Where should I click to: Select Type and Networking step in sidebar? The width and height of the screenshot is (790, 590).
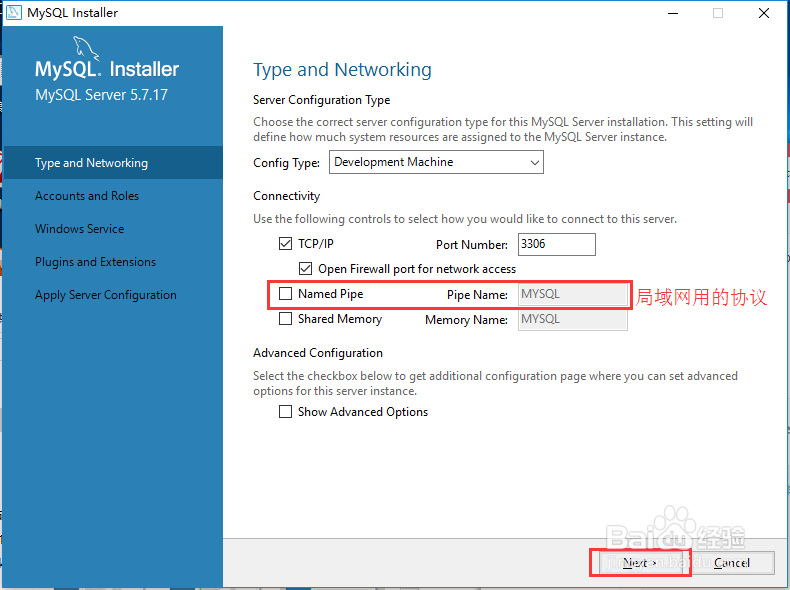(112, 163)
